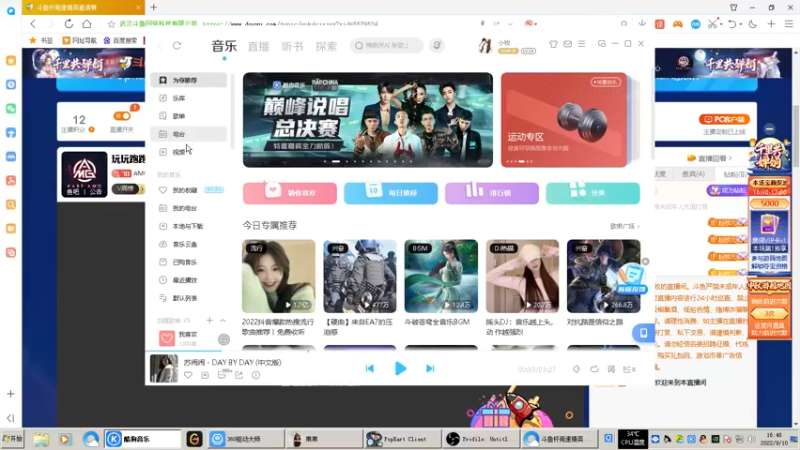Screen dimensions: 800x450
Task: Click the teal 分类 button
Action: (x=593, y=193)
